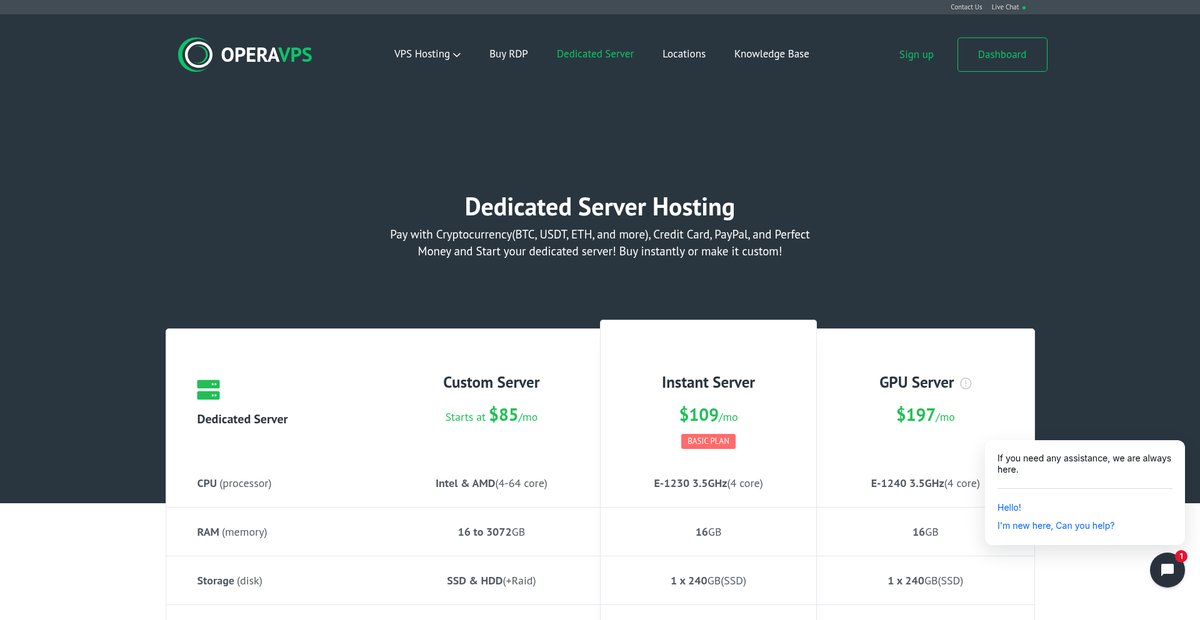Open the chat bubble launcher icon
The width and height of the screenshot is (1200, 620).
click(1167, 570)
